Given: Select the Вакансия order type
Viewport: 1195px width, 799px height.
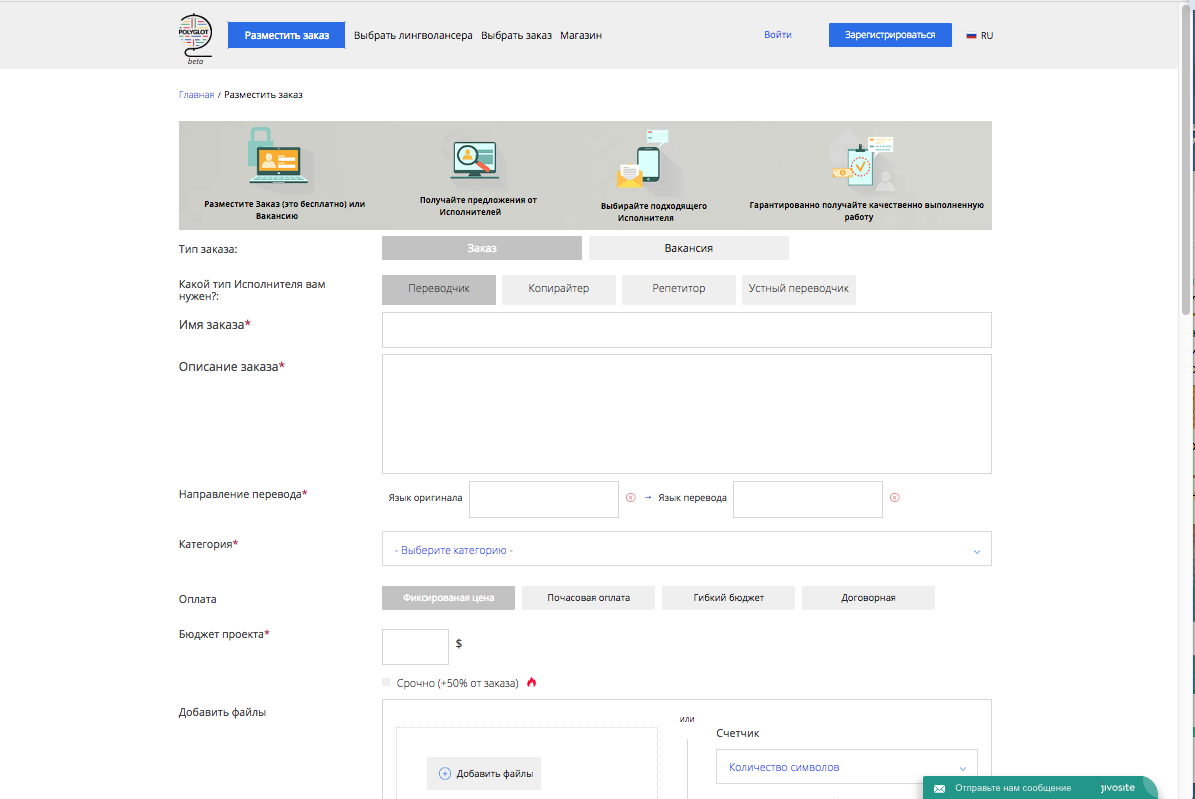Looking at the screenshot, I should click(x=688, y=248).
